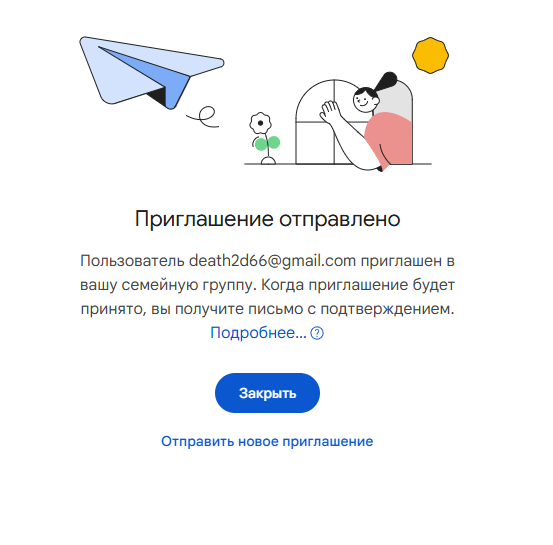The image size is (553, 545).
Task: Click the yellow sun shape
Action: click(x=430, y=55)
